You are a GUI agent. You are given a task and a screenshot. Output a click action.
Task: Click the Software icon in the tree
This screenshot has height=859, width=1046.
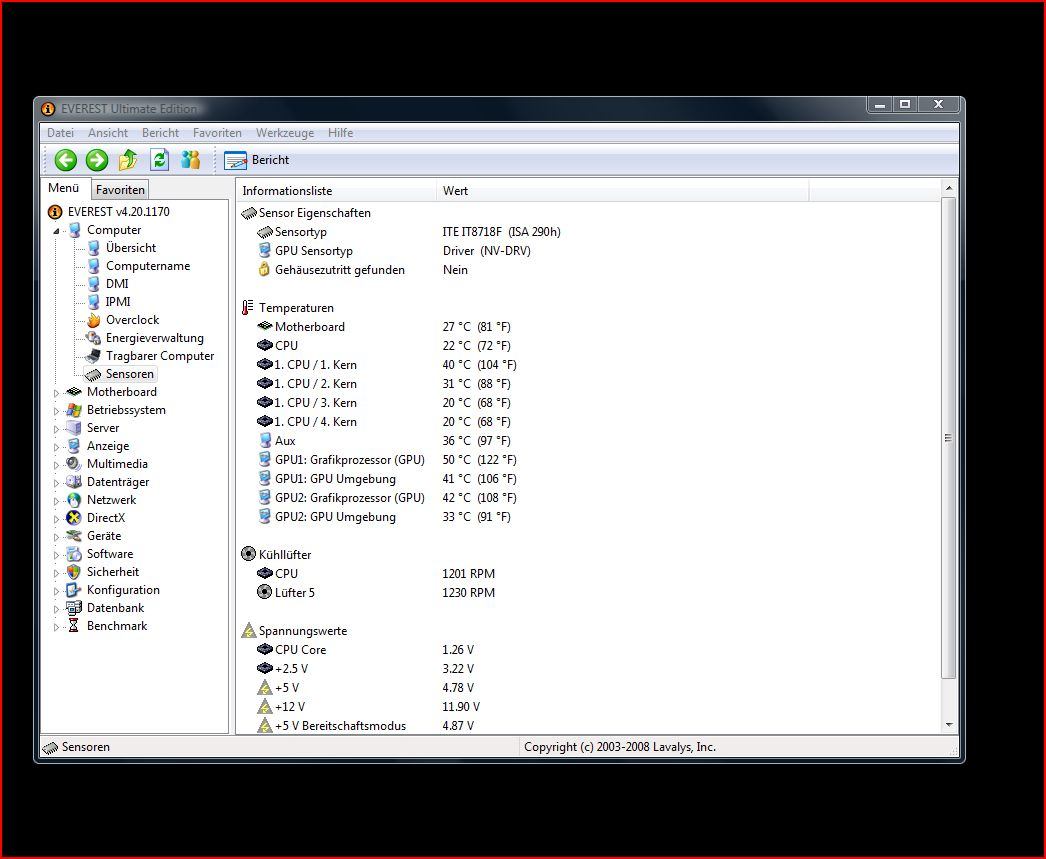point(74,554)
